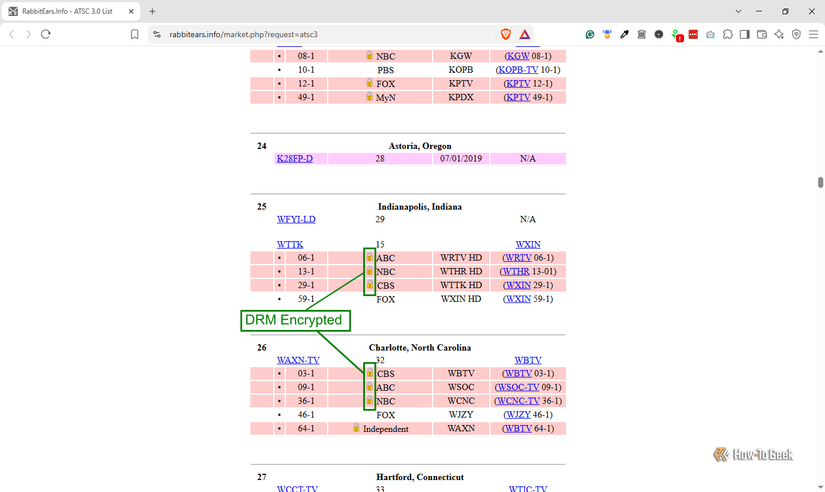Screen dimensions: 825x492
Task: Open the Extensions puzzle menu
Action: tap(728, 34)
